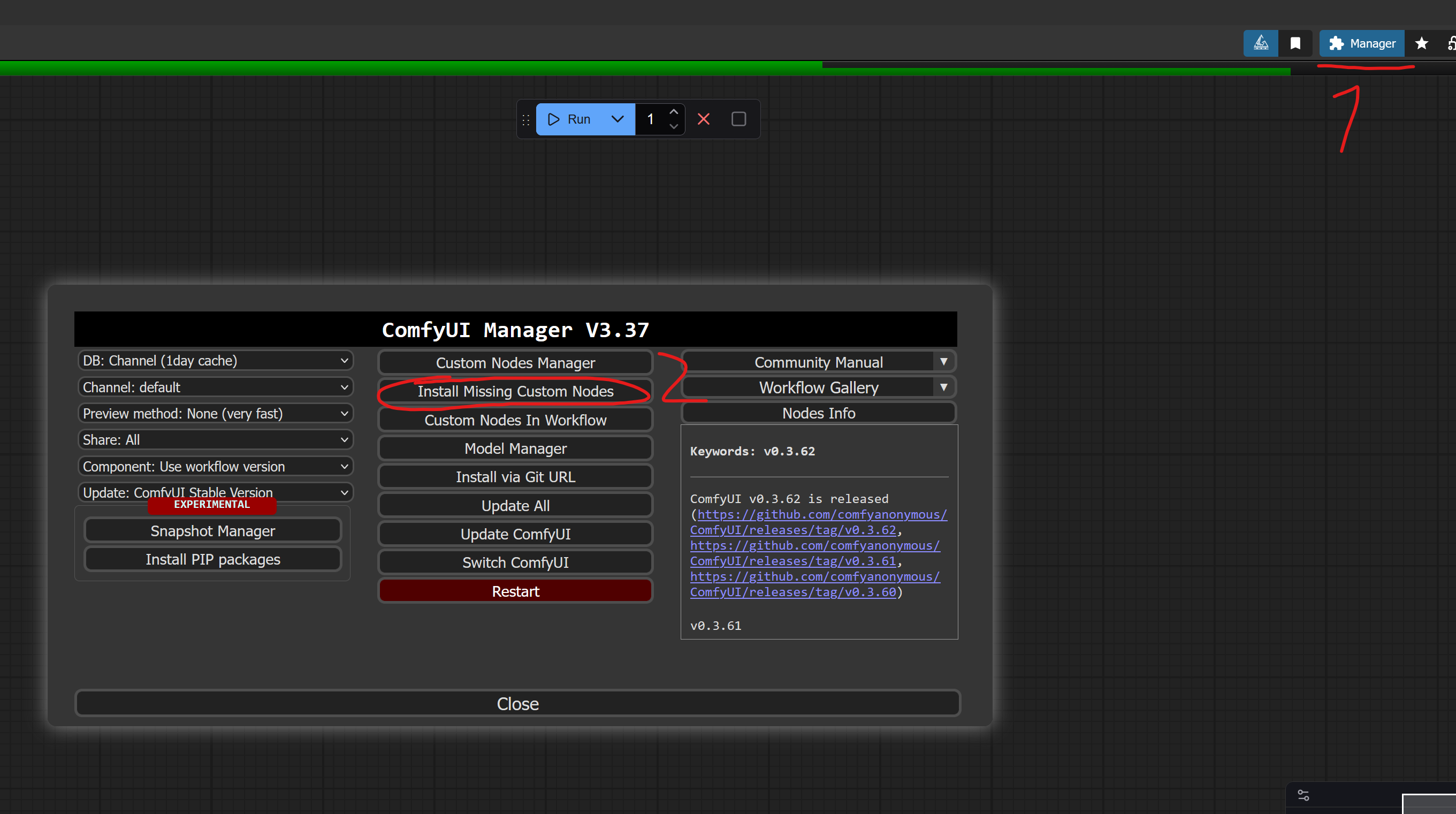
Task: Click the drag handle dots left of Run
Action: pos(525,120)
